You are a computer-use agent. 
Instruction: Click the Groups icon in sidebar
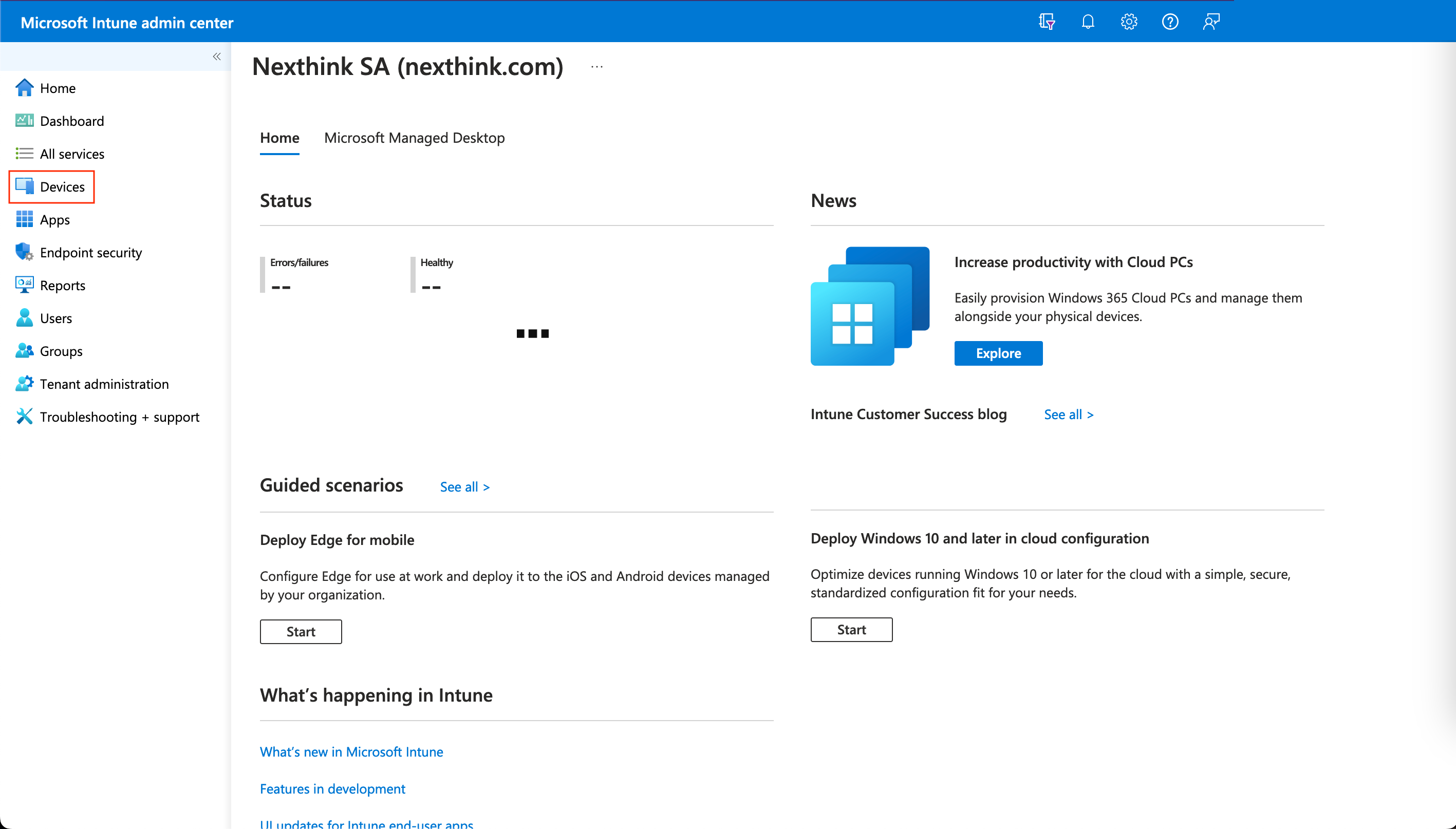click(x=24, y=351)
